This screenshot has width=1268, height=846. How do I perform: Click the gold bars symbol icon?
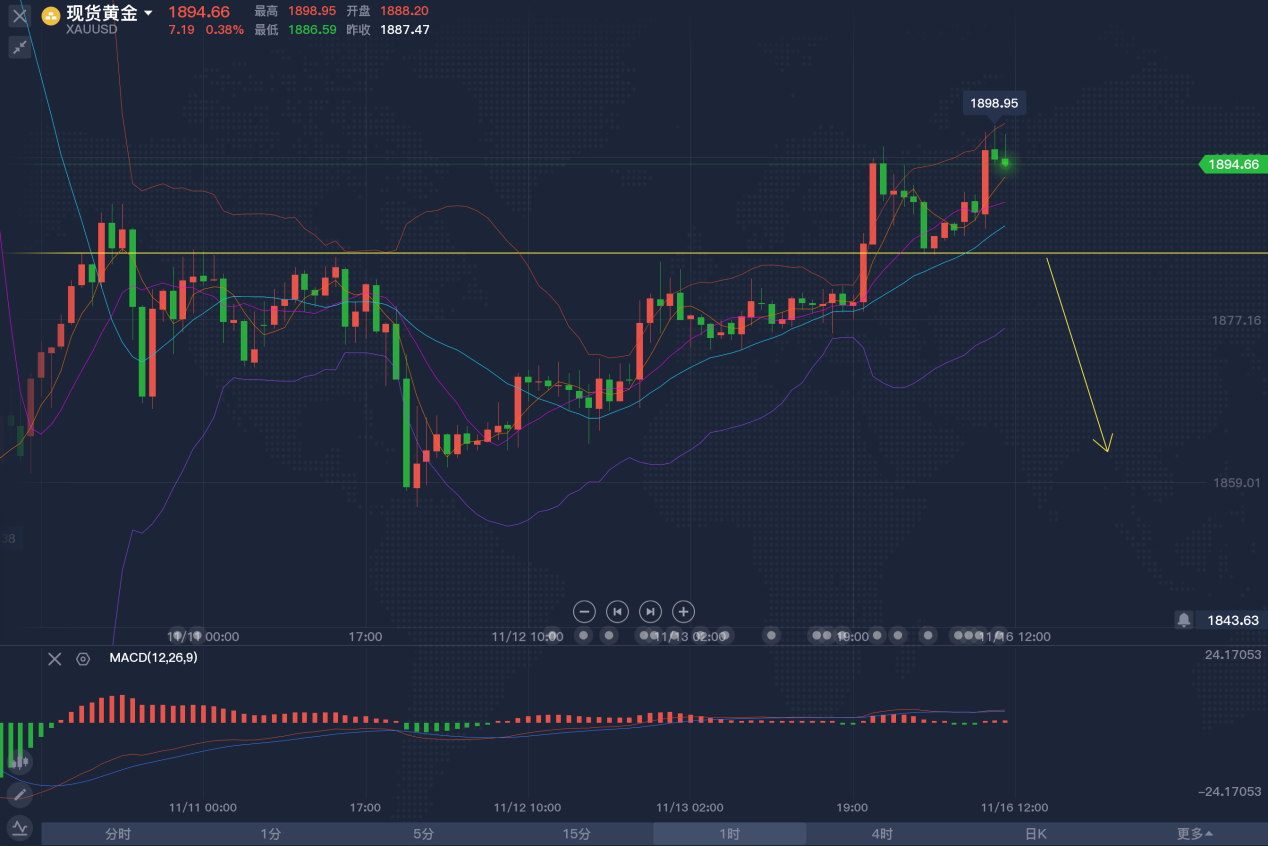point(50,16)
